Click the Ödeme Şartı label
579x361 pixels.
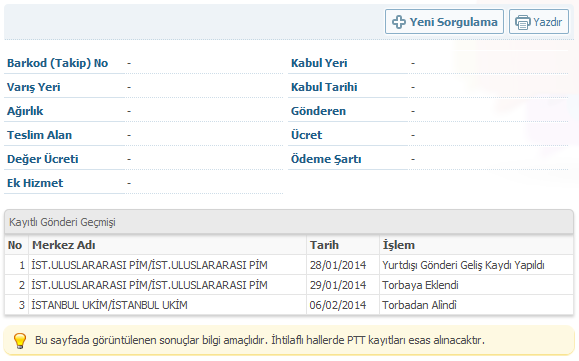(x=326, y=159)
